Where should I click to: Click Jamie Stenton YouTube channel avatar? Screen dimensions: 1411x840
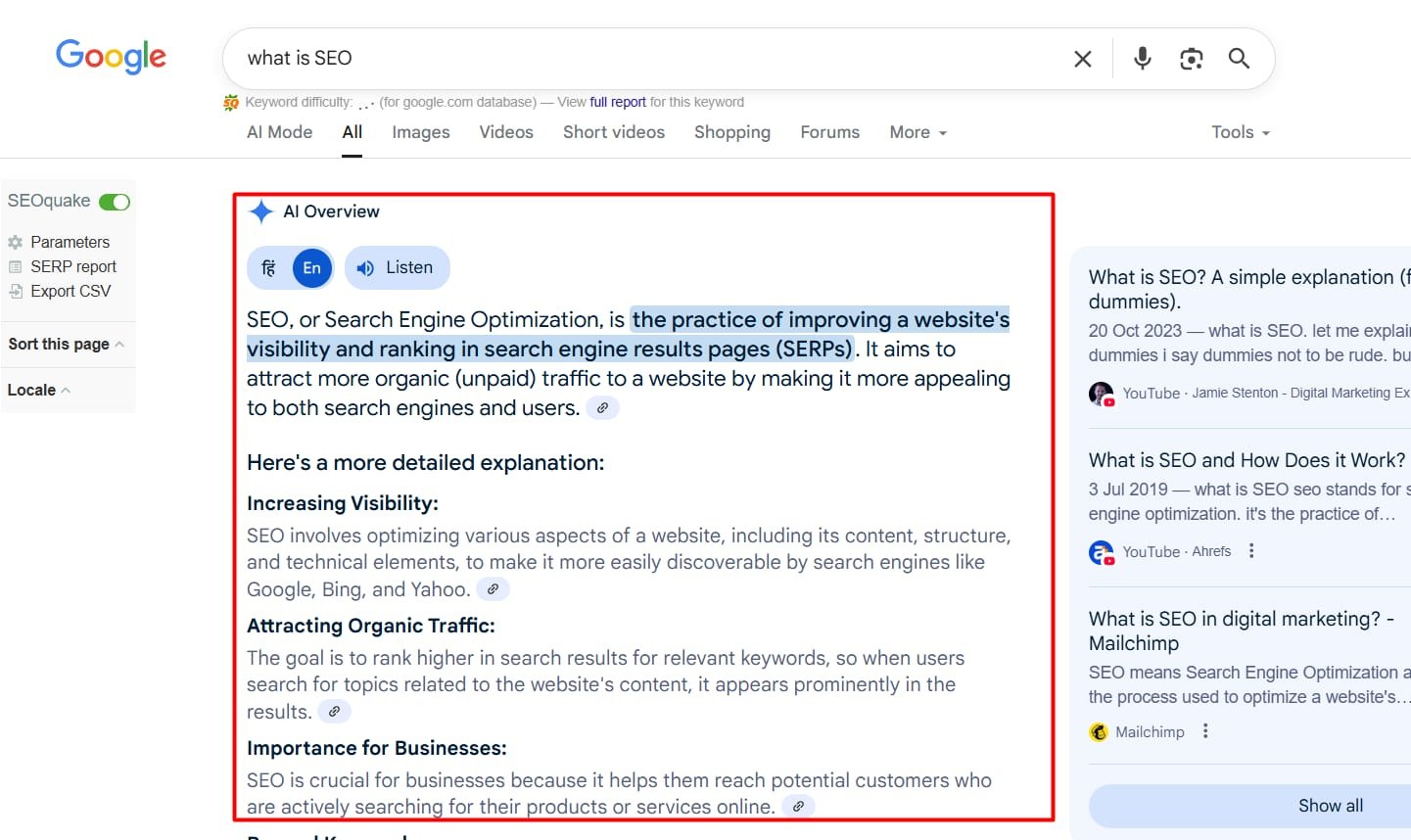click(x=1101, y=394)
